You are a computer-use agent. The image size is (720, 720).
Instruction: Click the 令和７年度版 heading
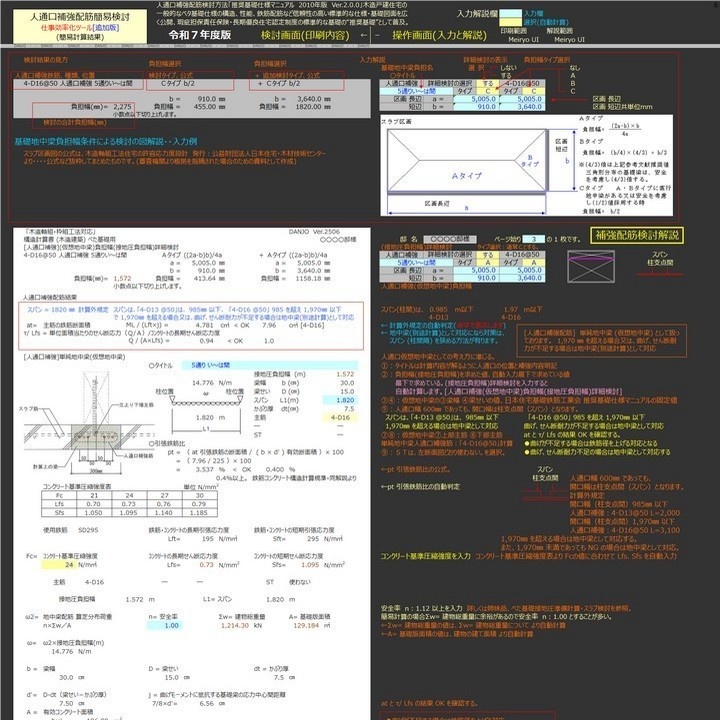tap(200, 35)
